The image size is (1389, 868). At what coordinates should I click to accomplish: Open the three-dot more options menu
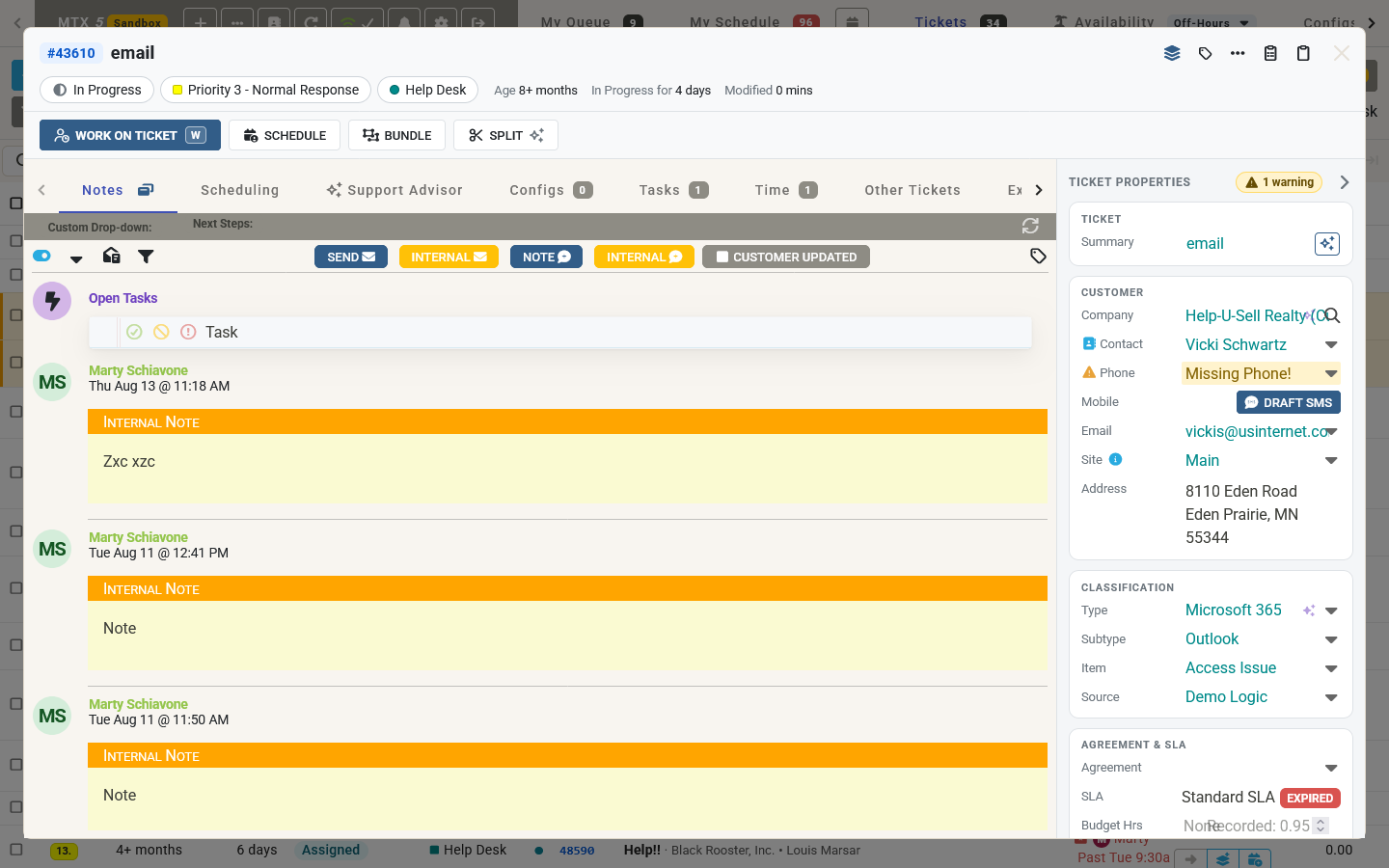1238,53
